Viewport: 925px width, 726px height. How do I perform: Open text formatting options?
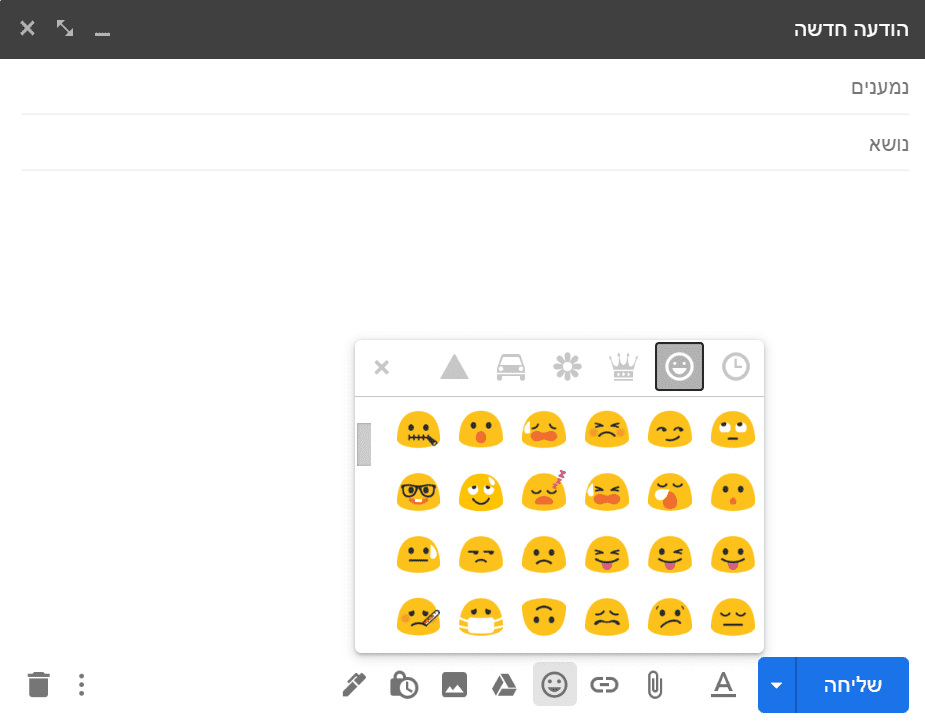coord(723,685)
